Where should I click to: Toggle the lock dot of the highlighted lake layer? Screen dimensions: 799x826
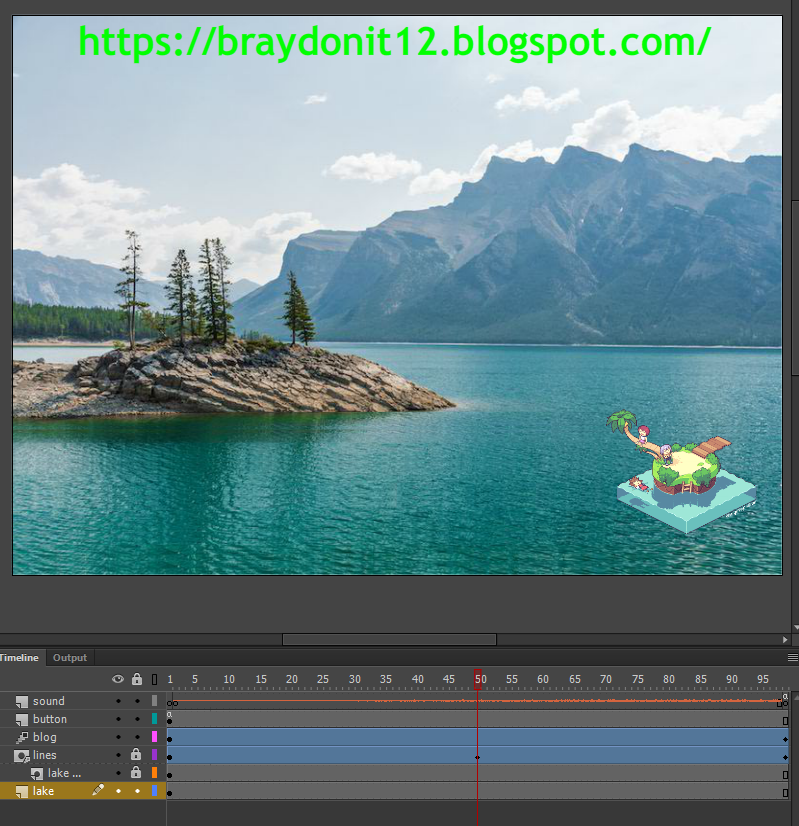137,791
